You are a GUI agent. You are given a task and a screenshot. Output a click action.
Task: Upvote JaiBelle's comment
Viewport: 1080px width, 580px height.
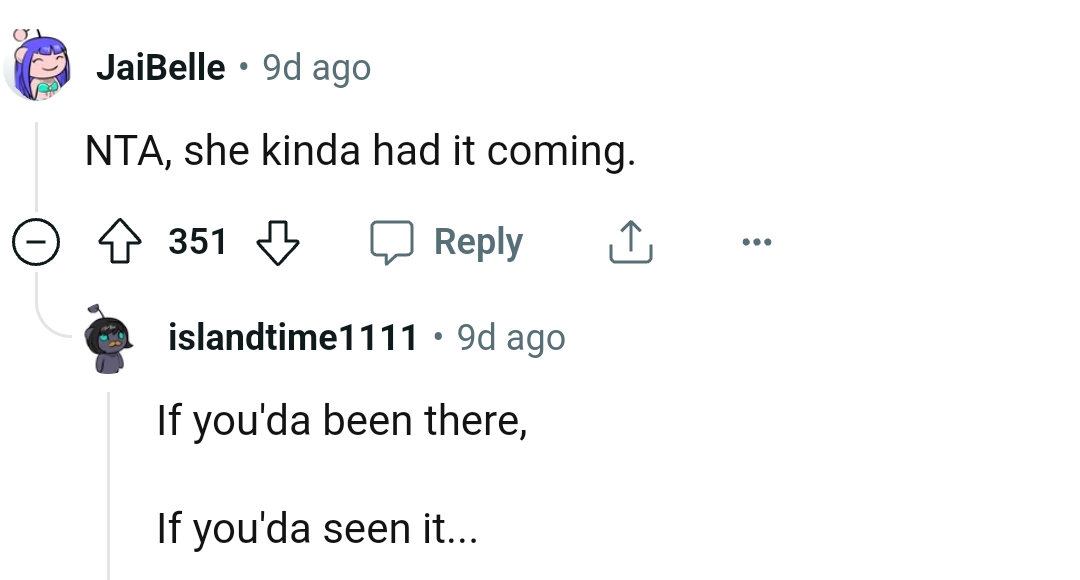tap(122, 243)
